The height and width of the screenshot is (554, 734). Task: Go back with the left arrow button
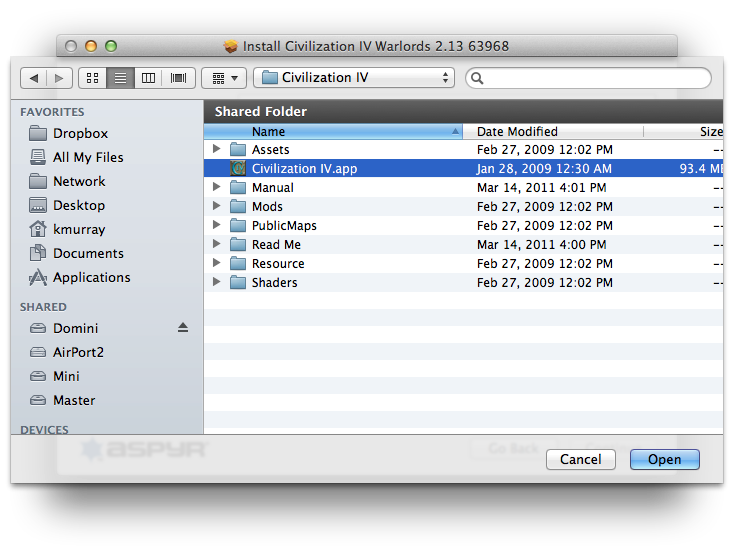click(34, 78)
